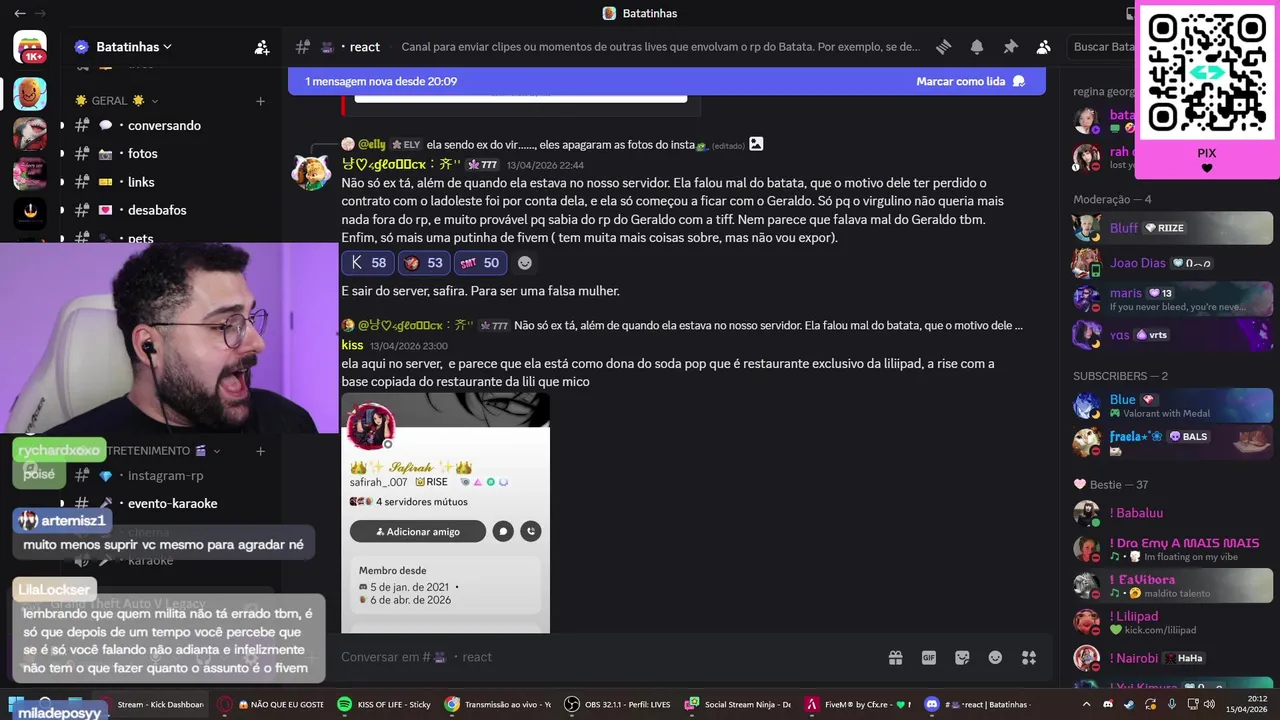Screen dimensions: 1280x720
Task: Show pinned messages with pin icon
Action: 1010,47
